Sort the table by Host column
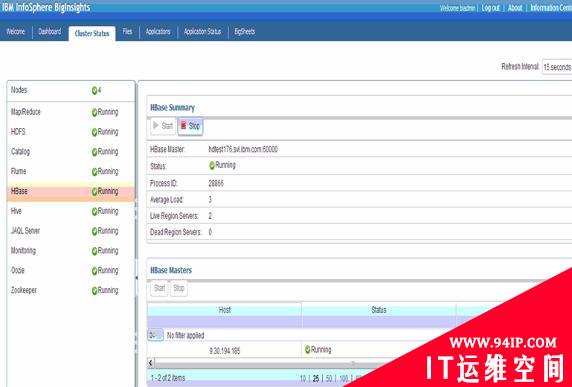The width and height of the screenshot is (572, 387). pos(224,310)
